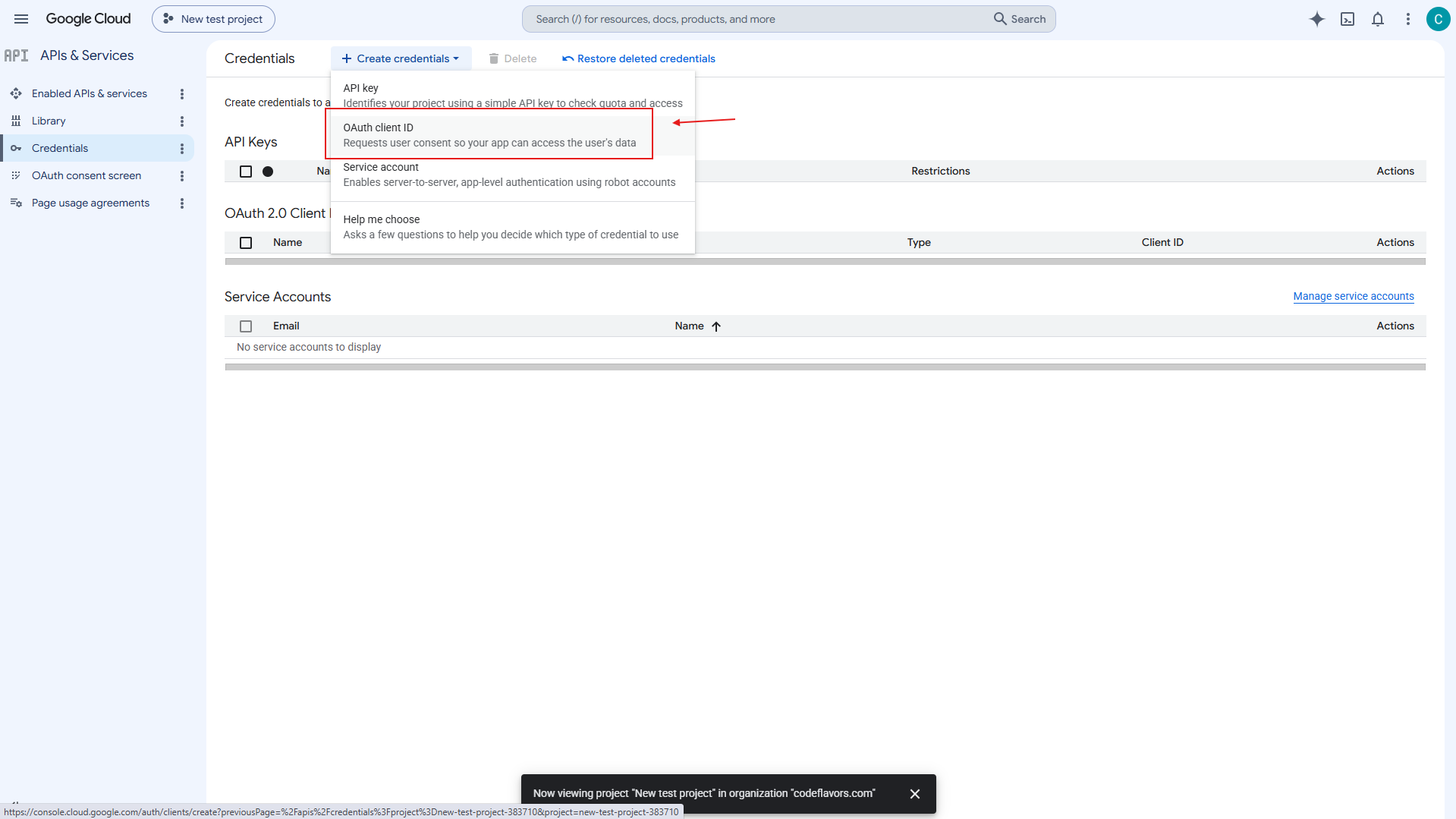Open kebab menu for Library
The height and width of the screenshot is (819, 1456).
(x=182, y=121)
